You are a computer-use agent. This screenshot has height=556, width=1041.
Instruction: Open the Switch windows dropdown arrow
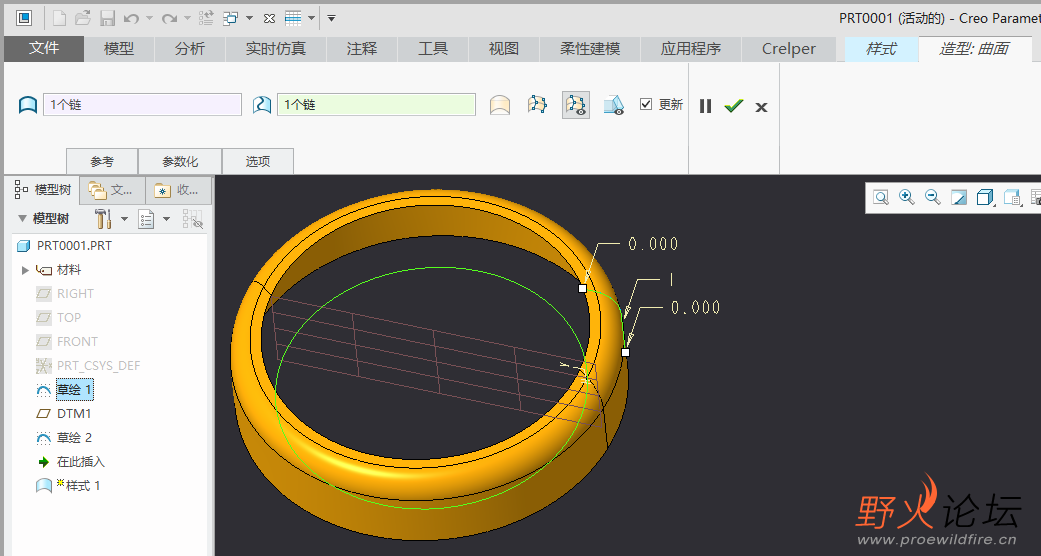coord(249,19)
